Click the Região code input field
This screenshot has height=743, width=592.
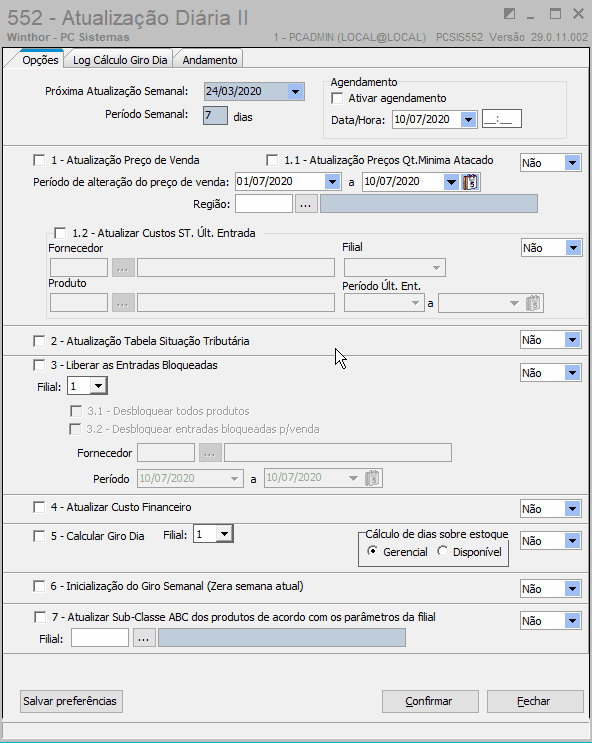tap(264, 204)
